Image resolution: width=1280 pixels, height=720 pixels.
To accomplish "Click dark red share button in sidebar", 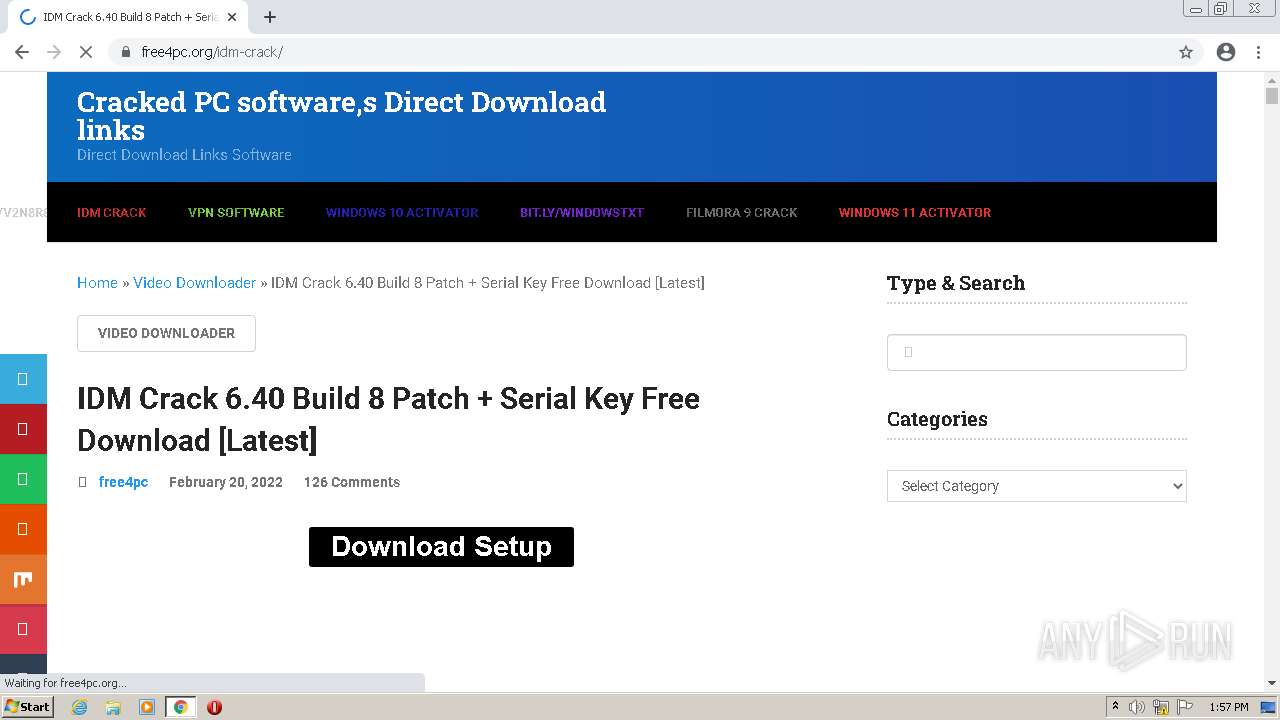I will pos(23,429).
